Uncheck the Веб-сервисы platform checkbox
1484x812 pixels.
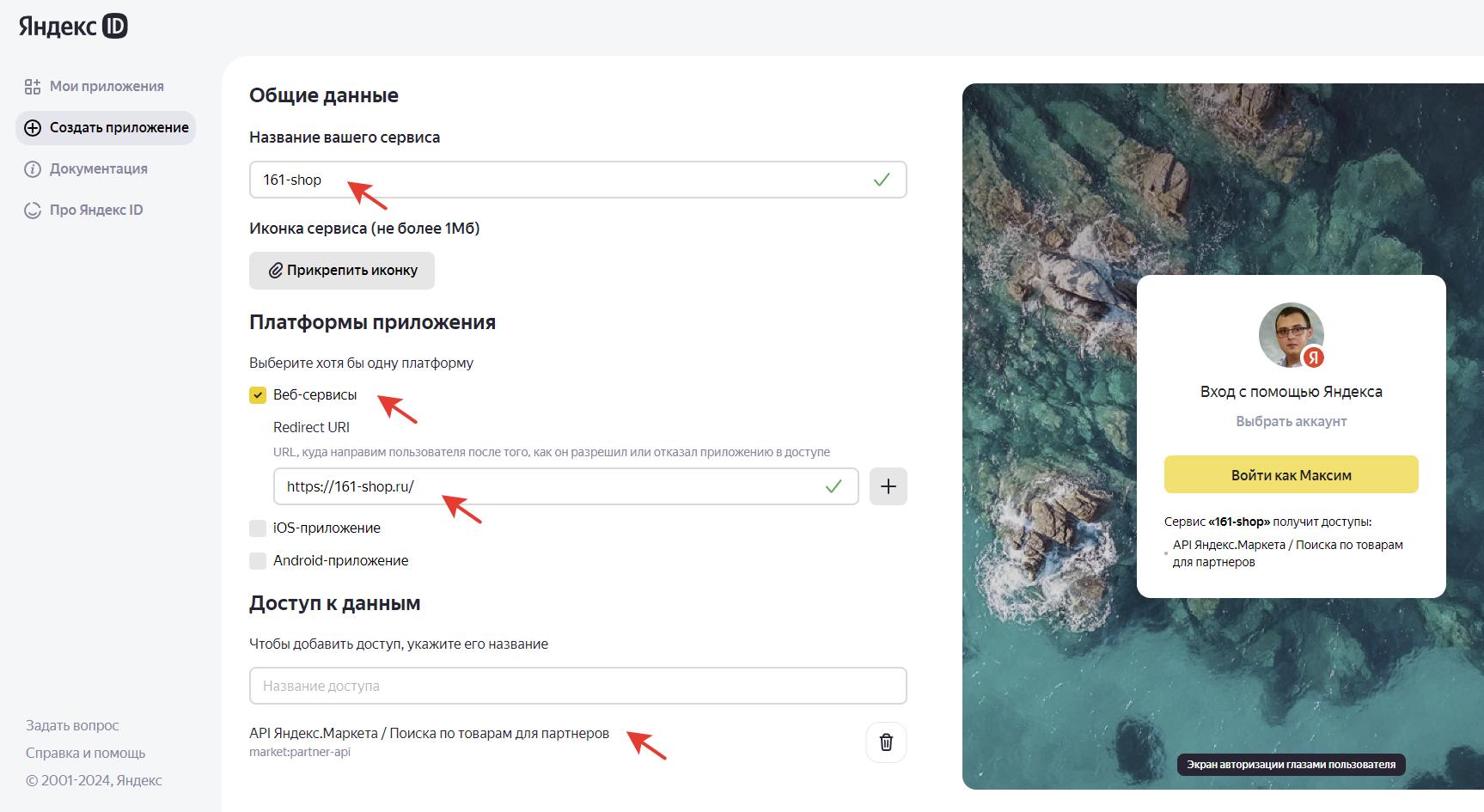click(258, 395)
